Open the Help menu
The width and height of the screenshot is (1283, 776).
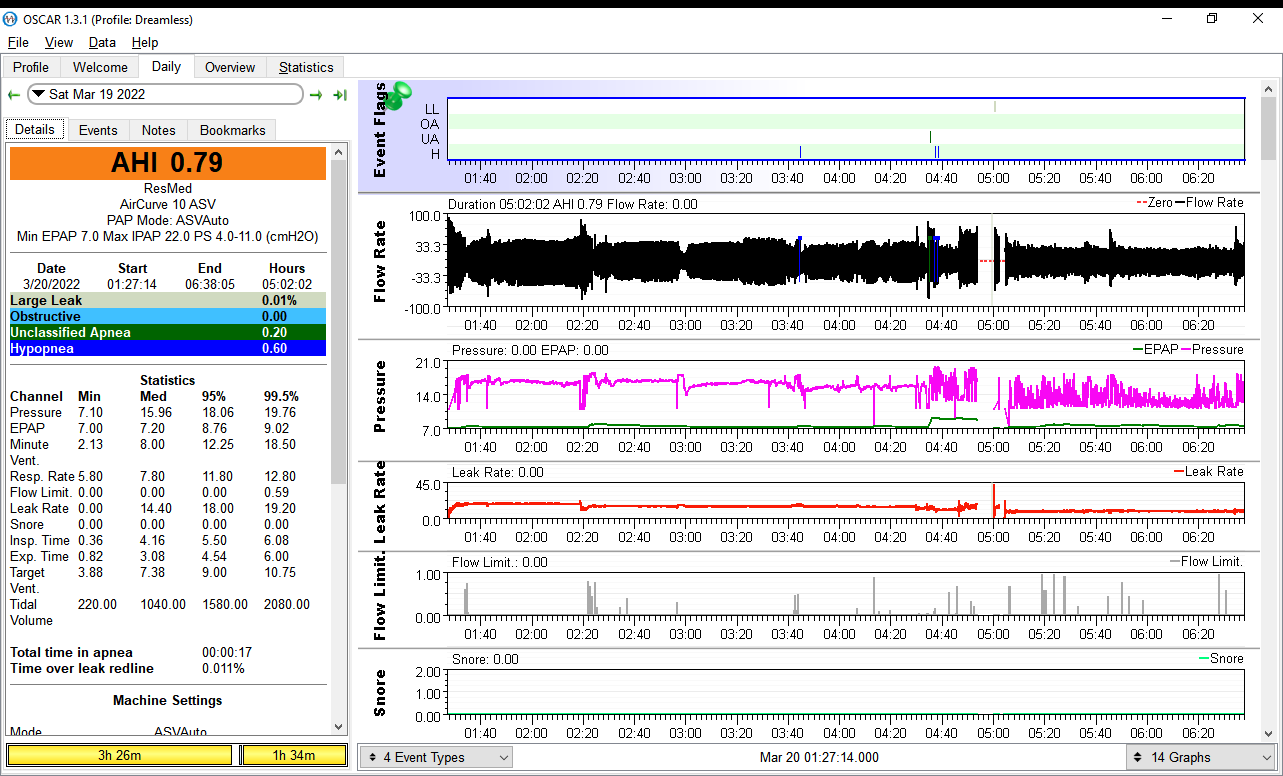tap(145, 43)
